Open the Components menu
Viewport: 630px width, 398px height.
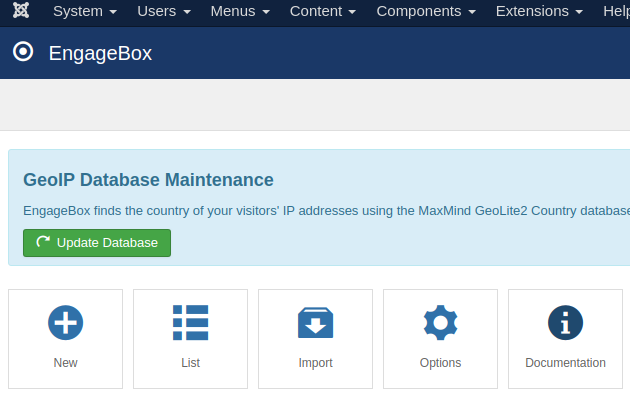(426, 11)
